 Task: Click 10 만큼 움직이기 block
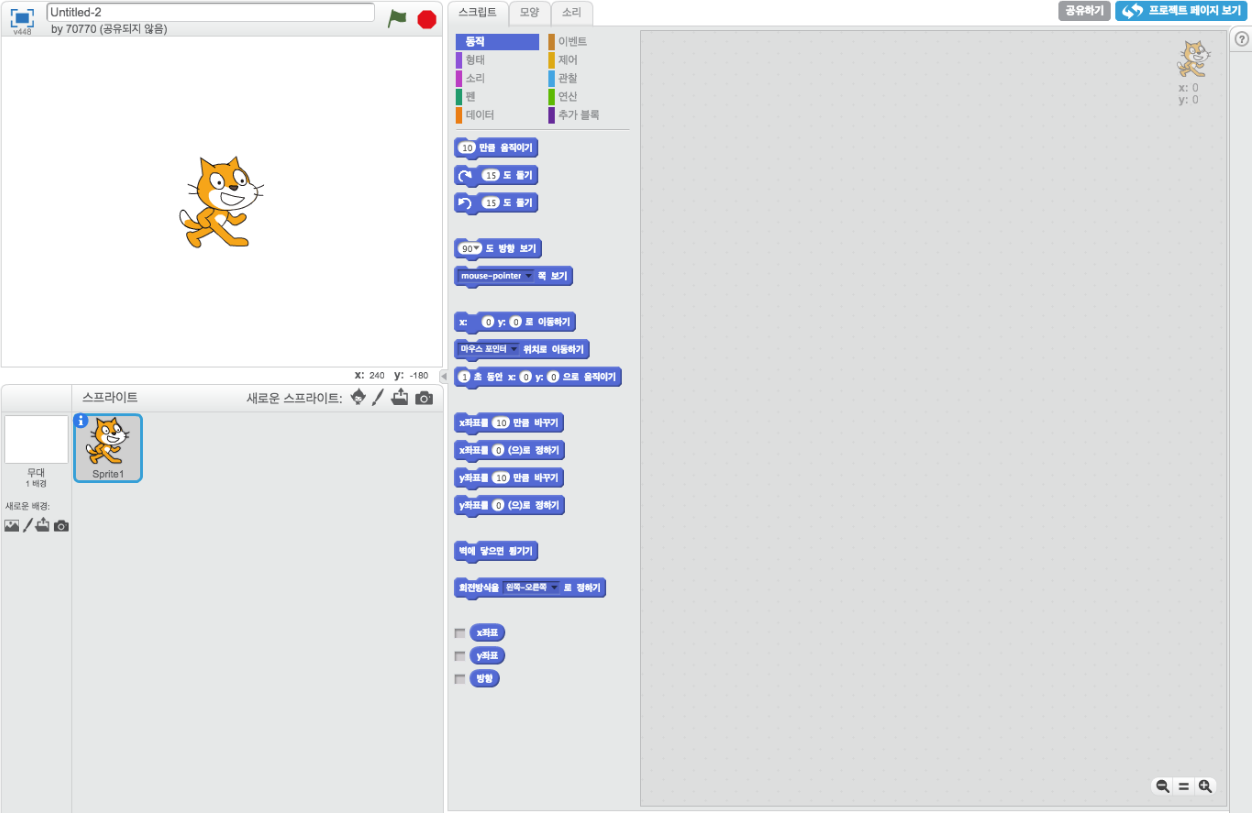496,148
